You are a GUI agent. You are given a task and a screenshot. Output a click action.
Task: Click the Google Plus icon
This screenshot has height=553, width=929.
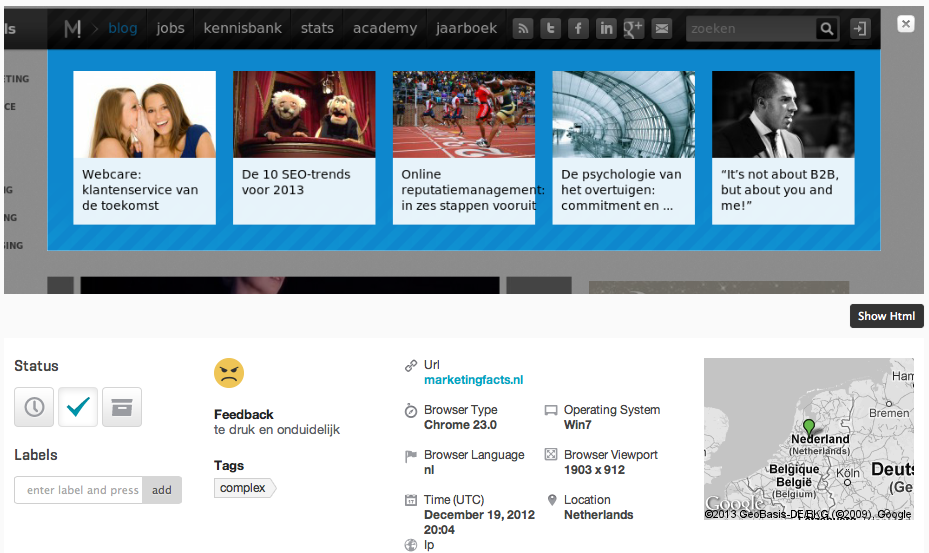click(633, 29)
